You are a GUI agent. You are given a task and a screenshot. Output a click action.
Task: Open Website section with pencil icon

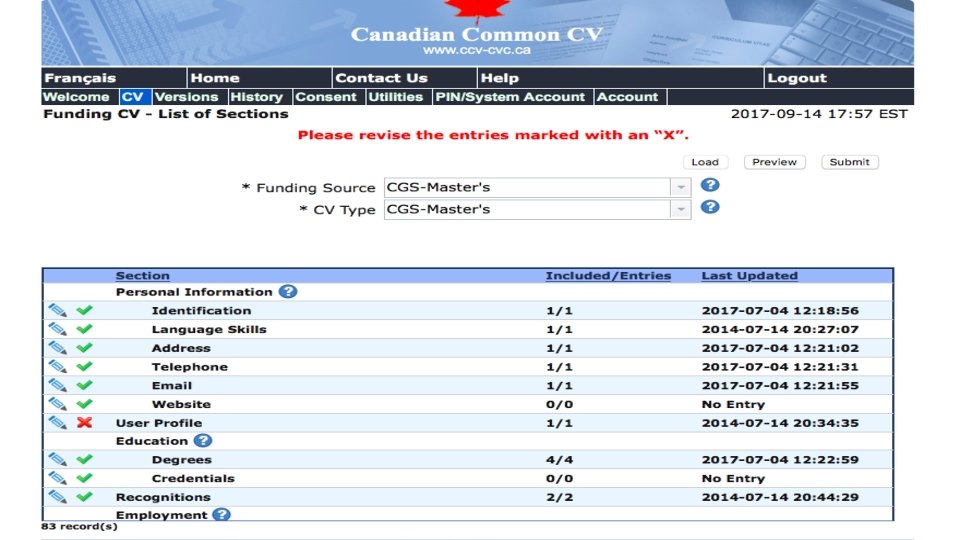[x=58, y=404]
